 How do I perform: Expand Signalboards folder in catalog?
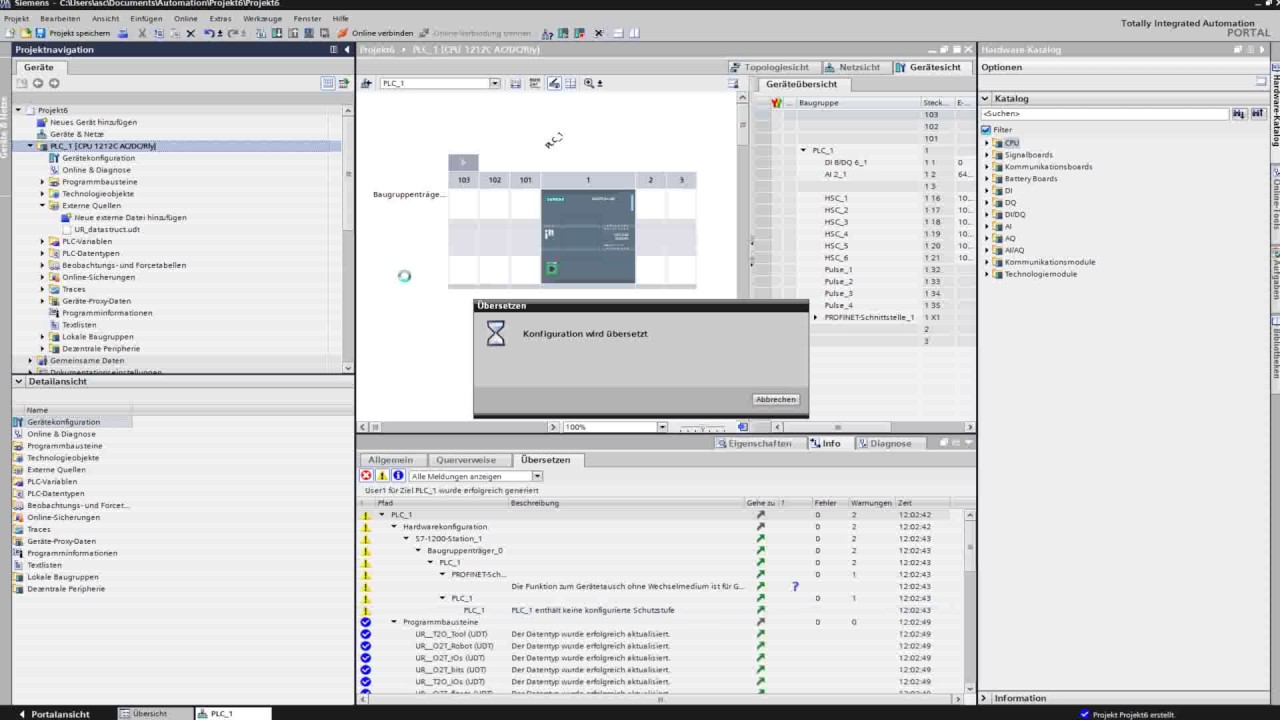[x=987, y=155]
